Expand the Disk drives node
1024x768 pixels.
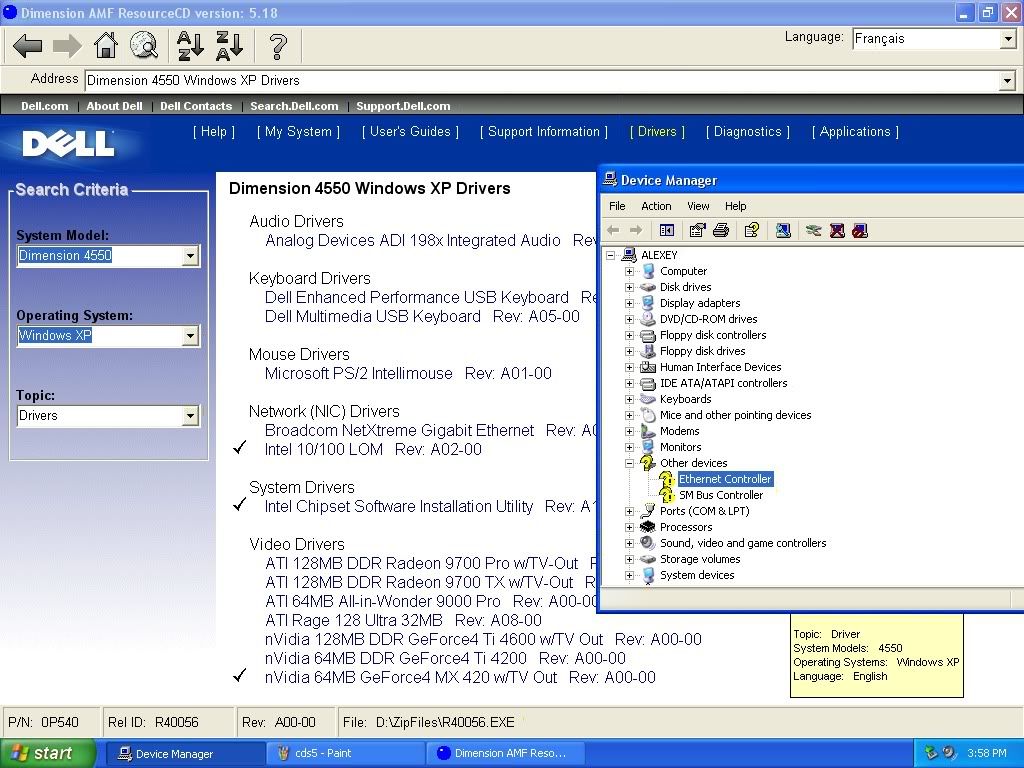pyautogui.click(x=630, y=287)
